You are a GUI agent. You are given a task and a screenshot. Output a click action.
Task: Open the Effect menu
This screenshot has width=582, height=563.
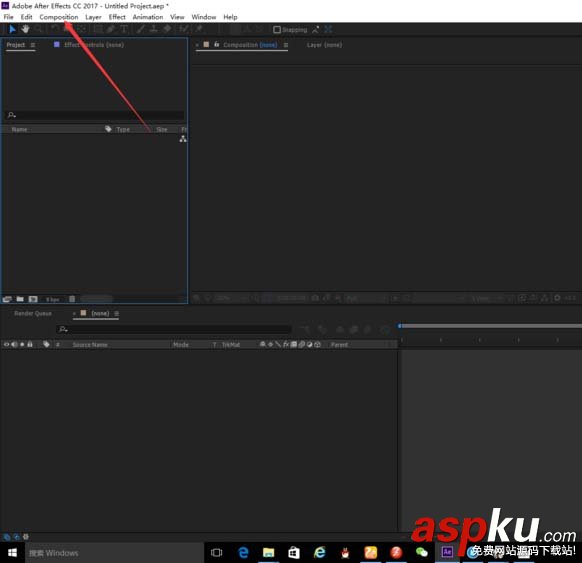117,17
